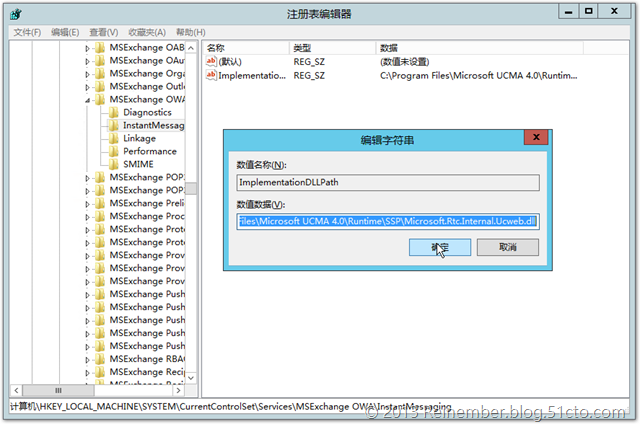
Task: Click the ImplementationDLLPath value icon
Action: coord(211,75)
